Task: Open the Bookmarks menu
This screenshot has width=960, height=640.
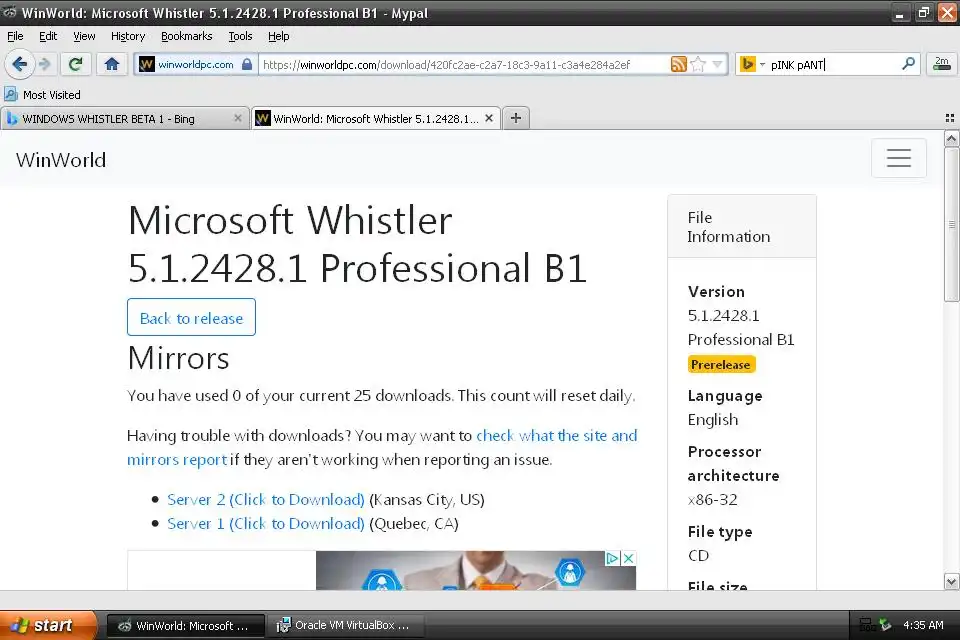Action: pos(186,36)
